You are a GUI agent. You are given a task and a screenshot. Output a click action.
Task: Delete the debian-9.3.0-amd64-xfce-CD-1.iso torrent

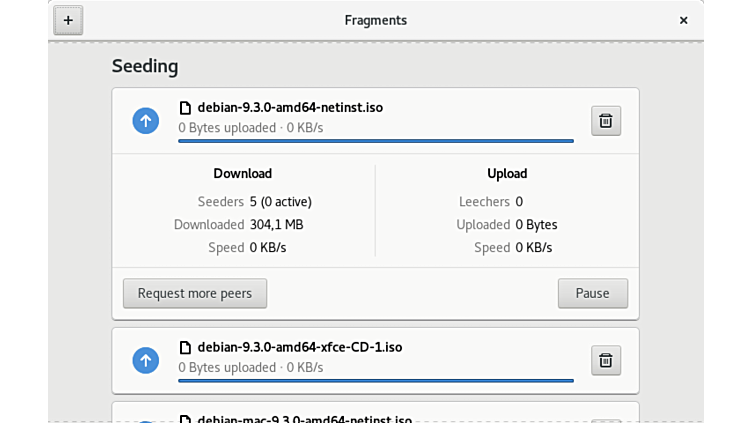click(605, 360)
